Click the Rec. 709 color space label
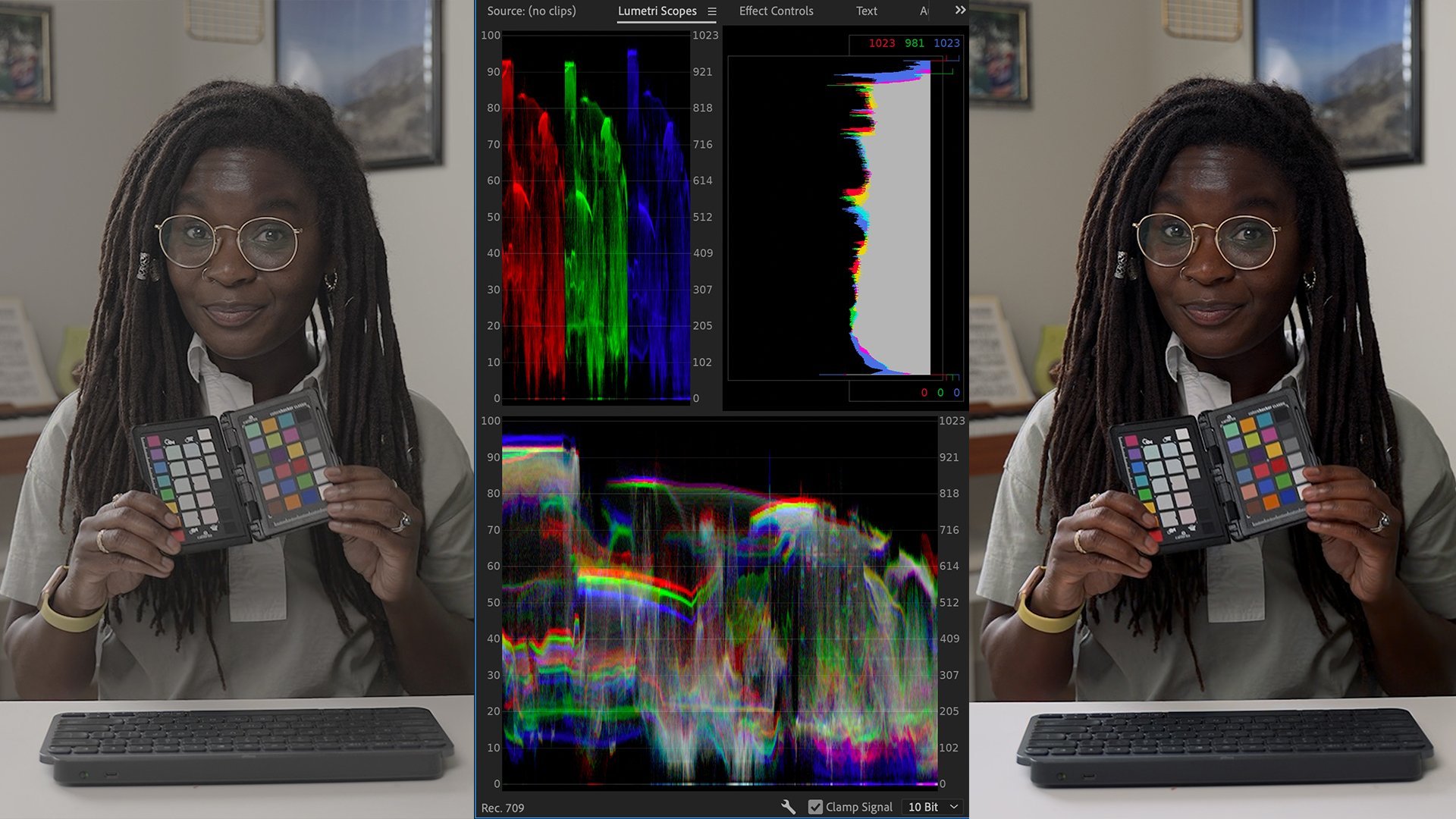The height and width of the screenshot is (819, 1456). (503, 808)
